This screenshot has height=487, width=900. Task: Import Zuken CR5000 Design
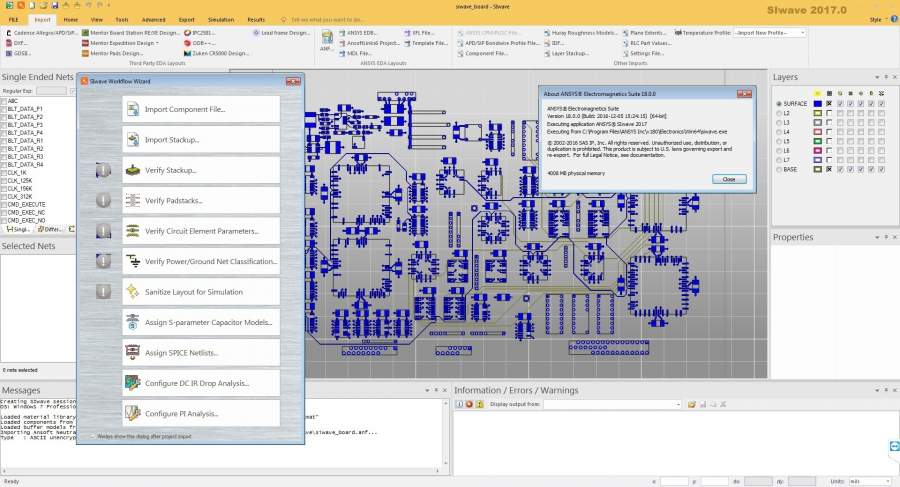click(216, 53)
